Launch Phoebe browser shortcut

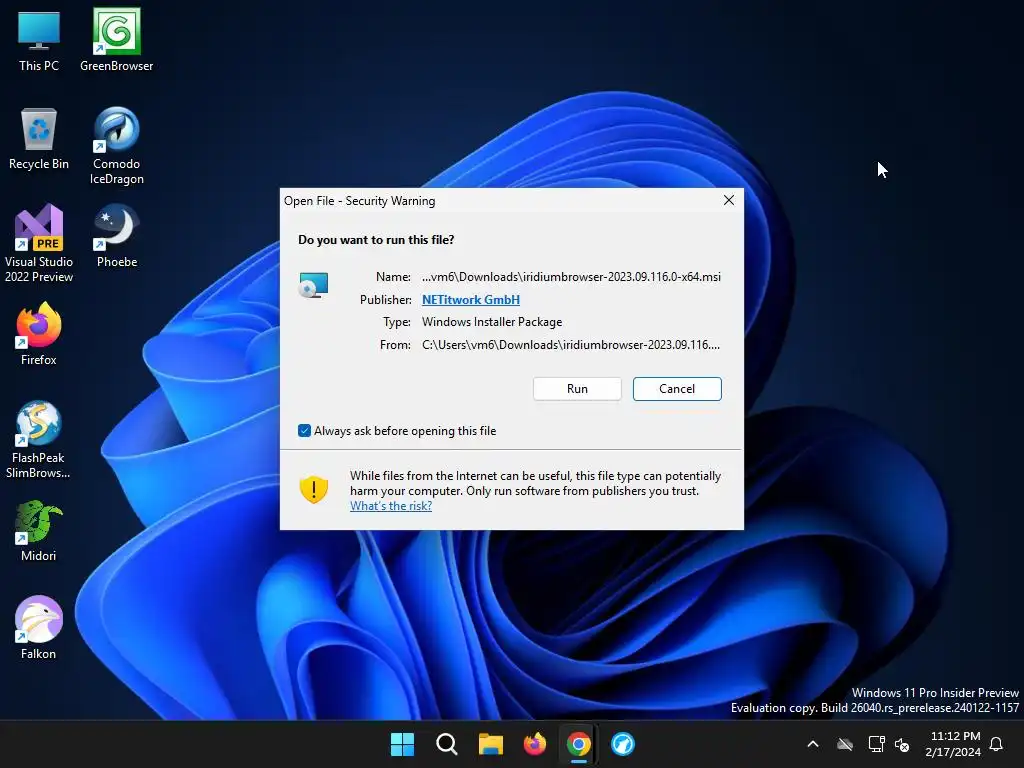click(x=116, y=236)
